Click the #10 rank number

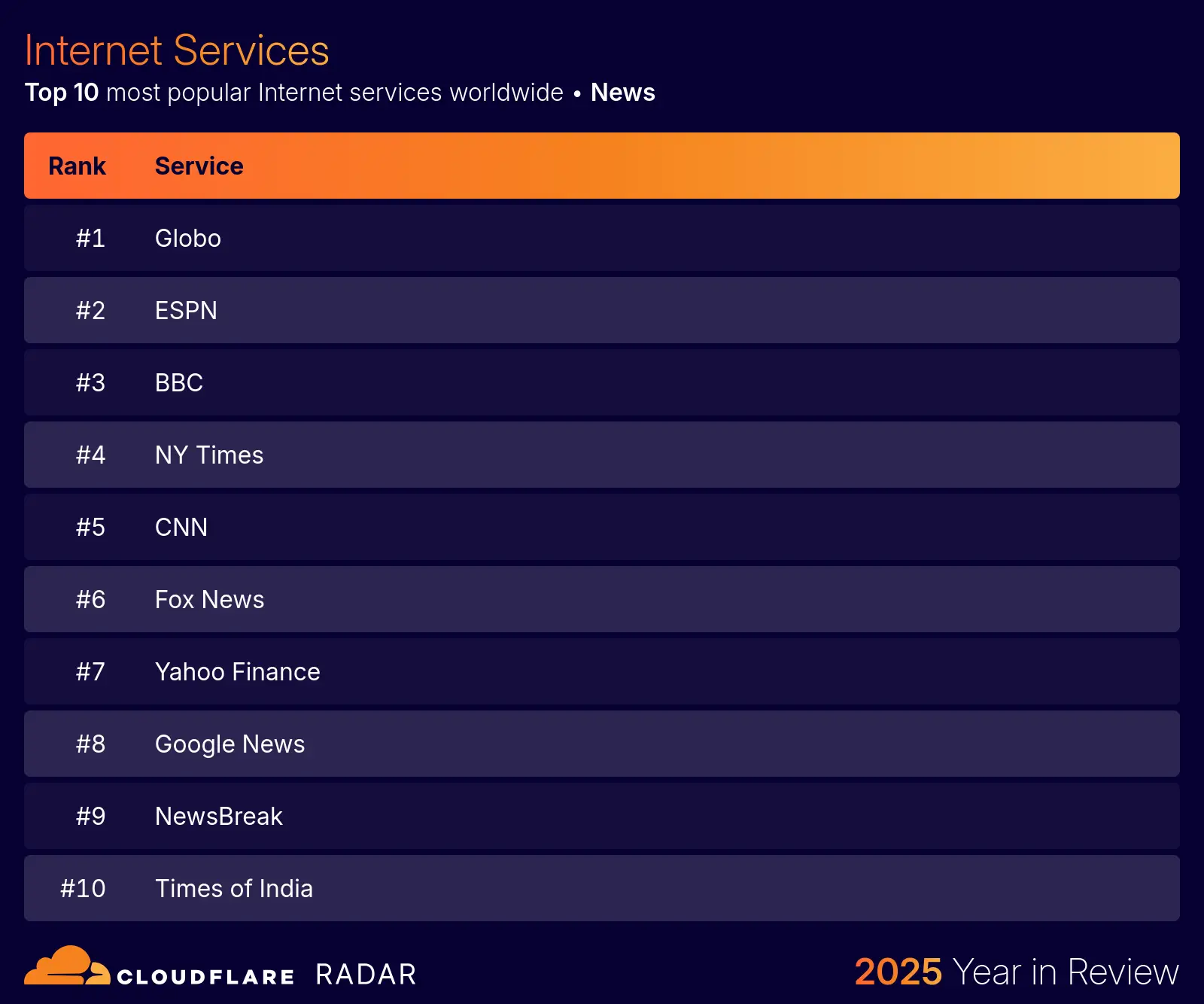tap(83, 889)
